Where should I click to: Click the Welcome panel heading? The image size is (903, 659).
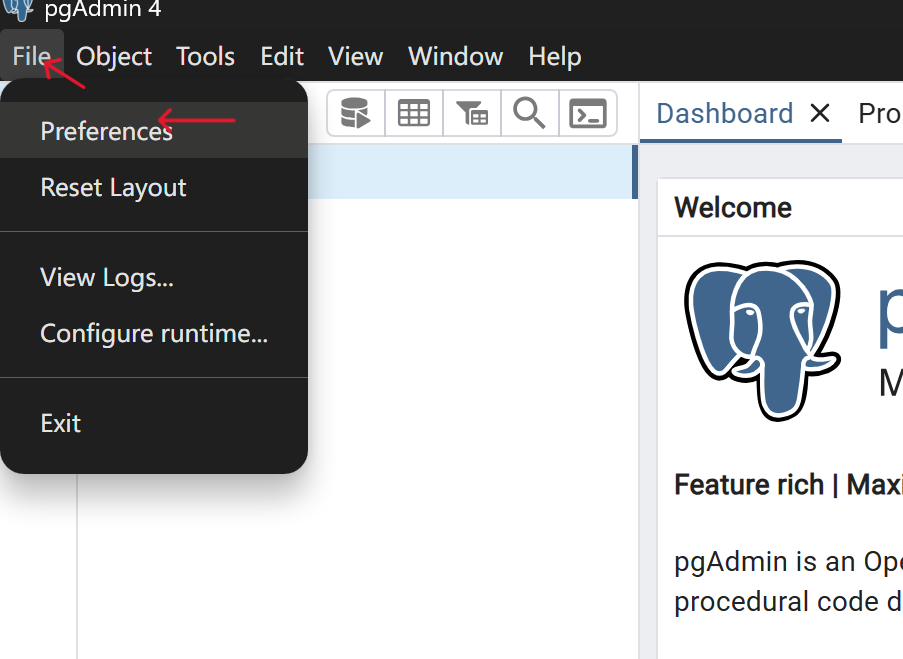733,207
